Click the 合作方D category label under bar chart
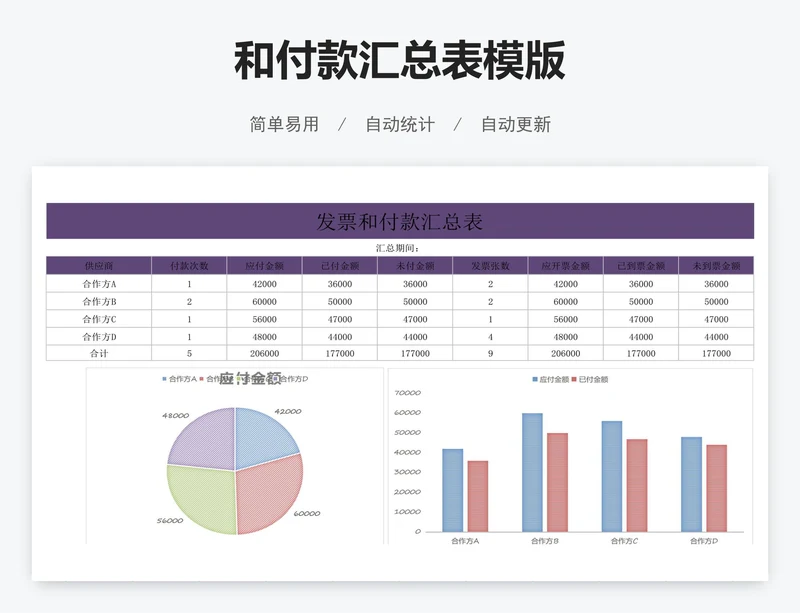Viewport: 800px width, 613px height. point(704,541)
